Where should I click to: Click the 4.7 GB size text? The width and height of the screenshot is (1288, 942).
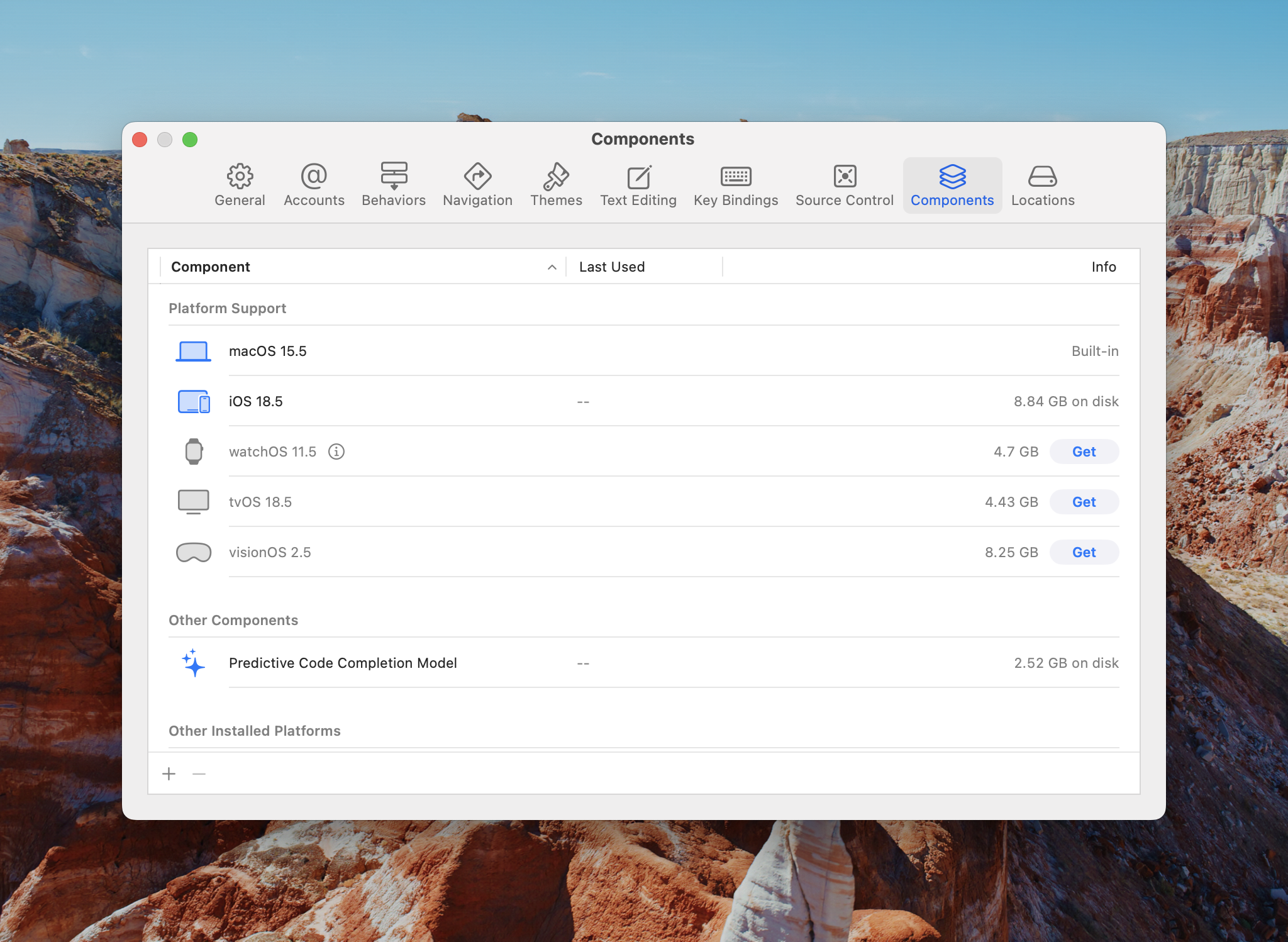1016,452
